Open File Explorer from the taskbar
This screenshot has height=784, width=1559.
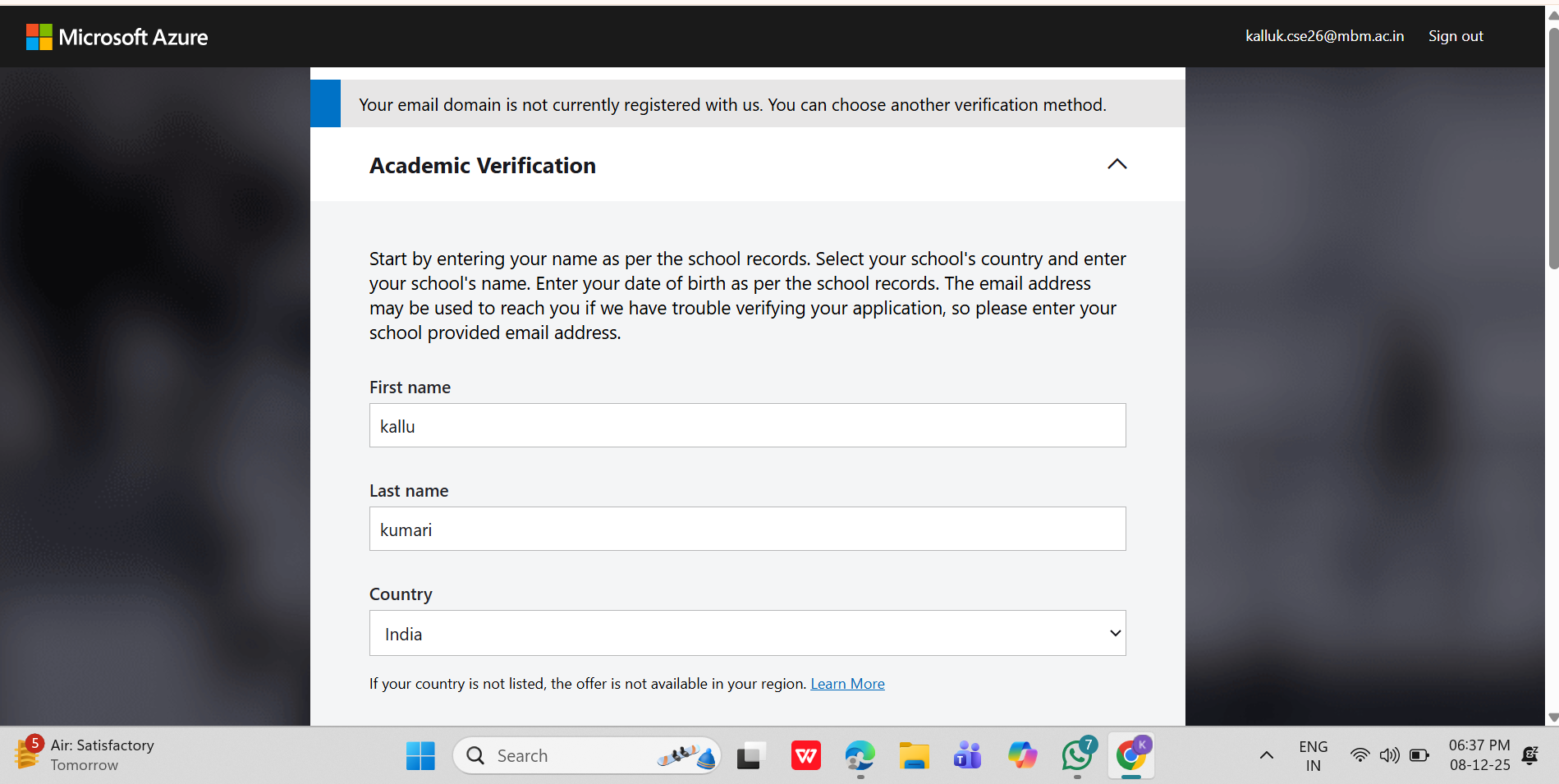[914, 756]
